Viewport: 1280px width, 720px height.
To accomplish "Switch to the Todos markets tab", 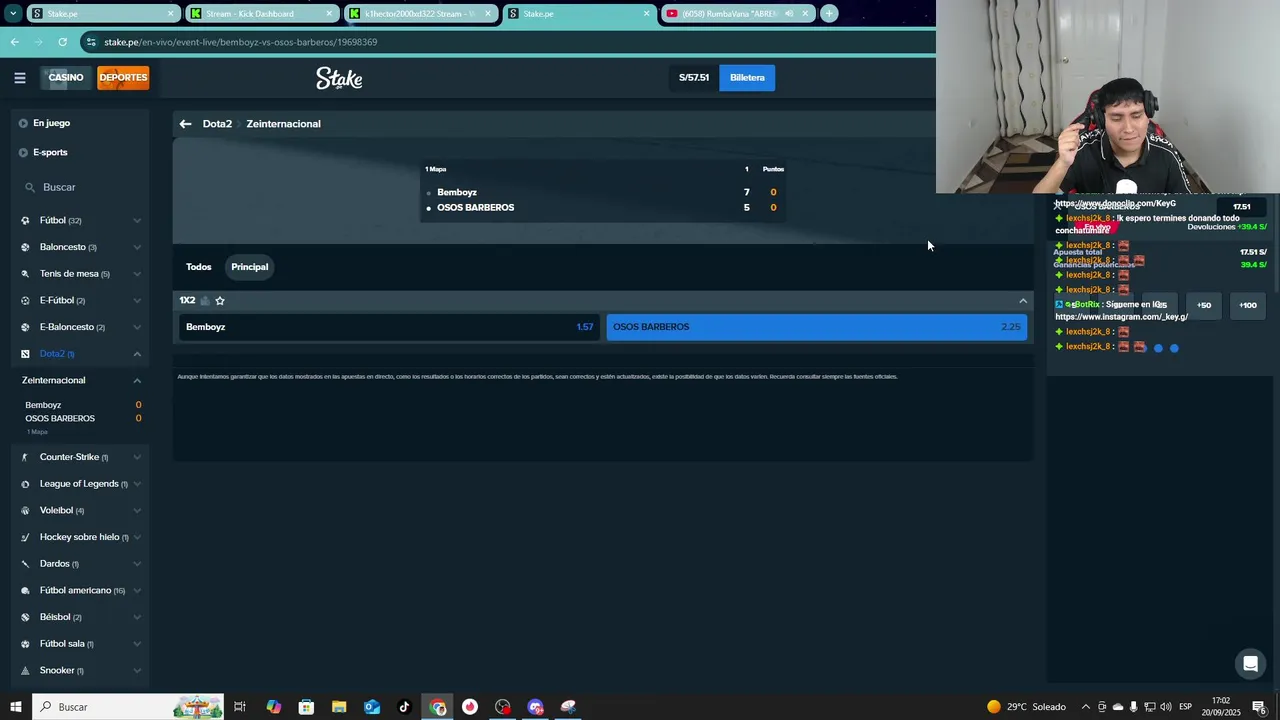I will point(199,267).
